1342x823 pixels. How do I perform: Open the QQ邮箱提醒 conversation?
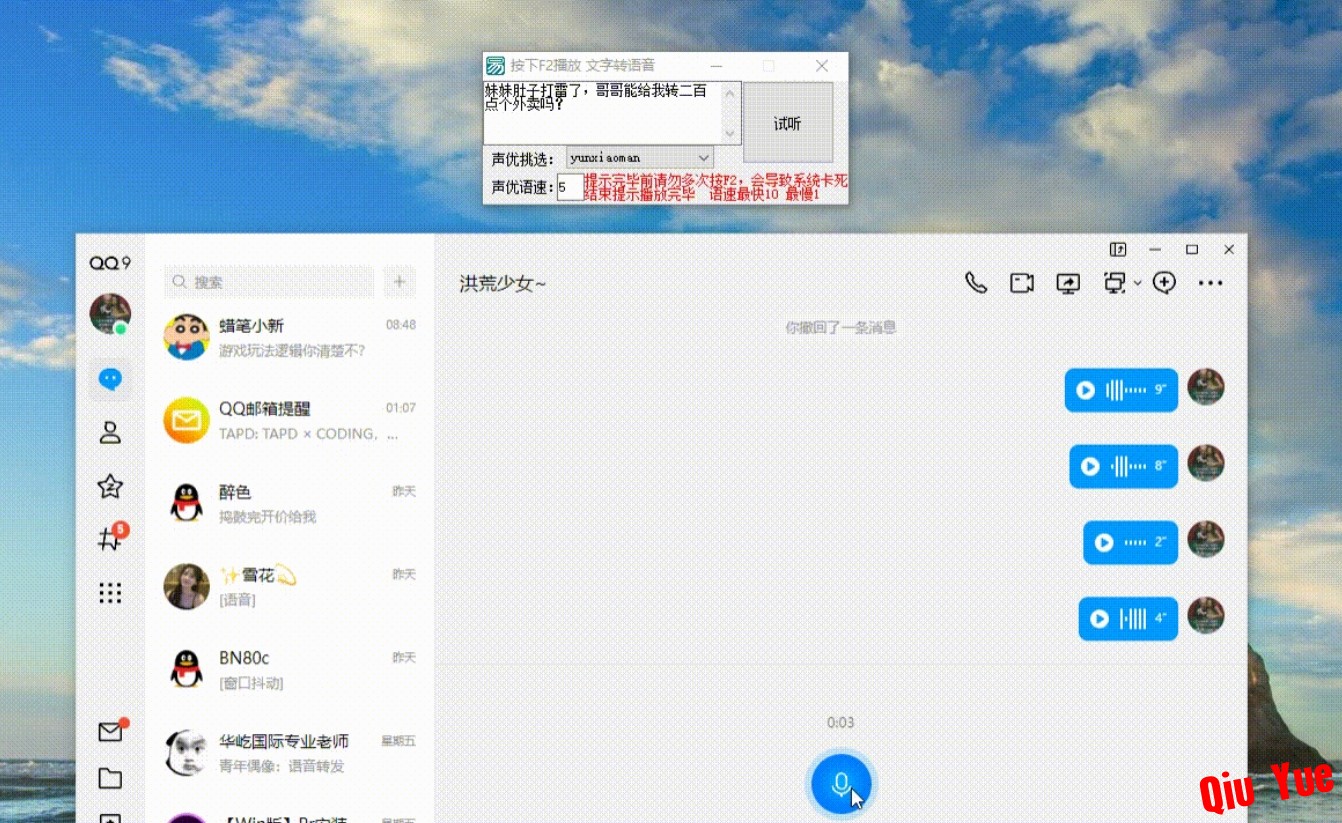tap(290, 421)
